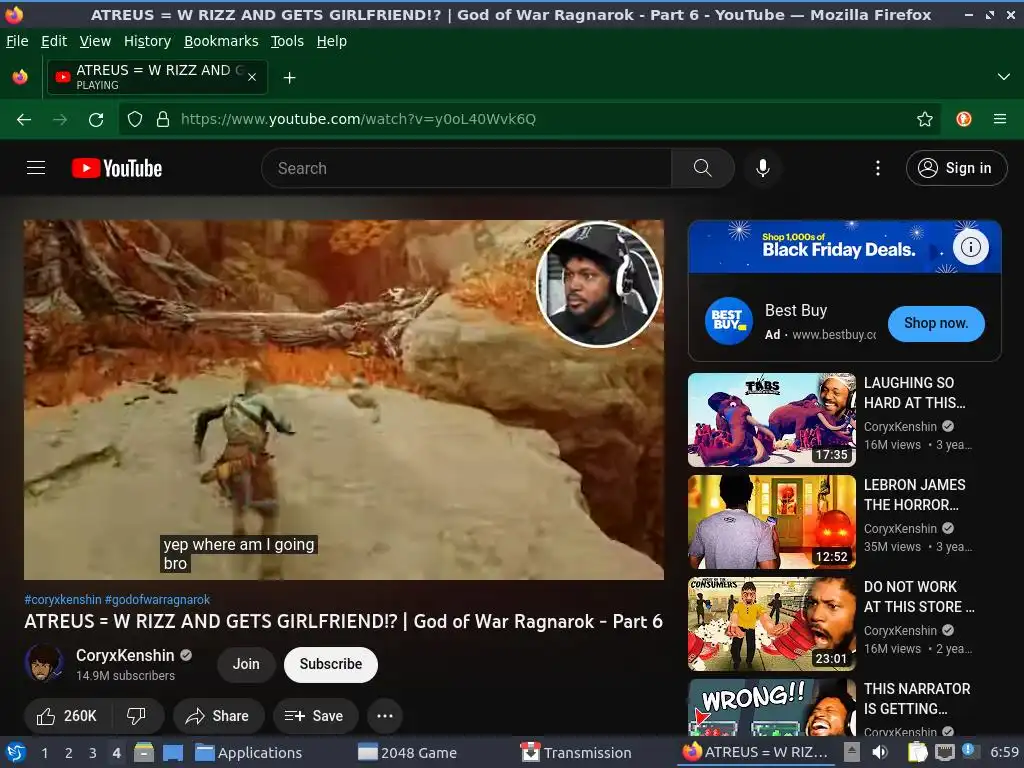The height and width of the screenshot is (768, 1024).
Task: Click the Sign in button
Action: click(956, 168)
